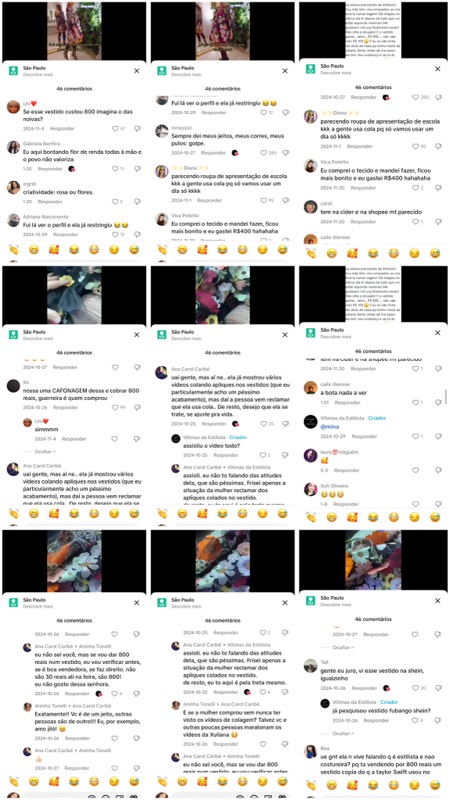This screenshot has height=800, width=450.
Task: Click the comments scrollbar beside 'a bota nada a ver'
Action: pyautogui.click(x=445, y=396)
